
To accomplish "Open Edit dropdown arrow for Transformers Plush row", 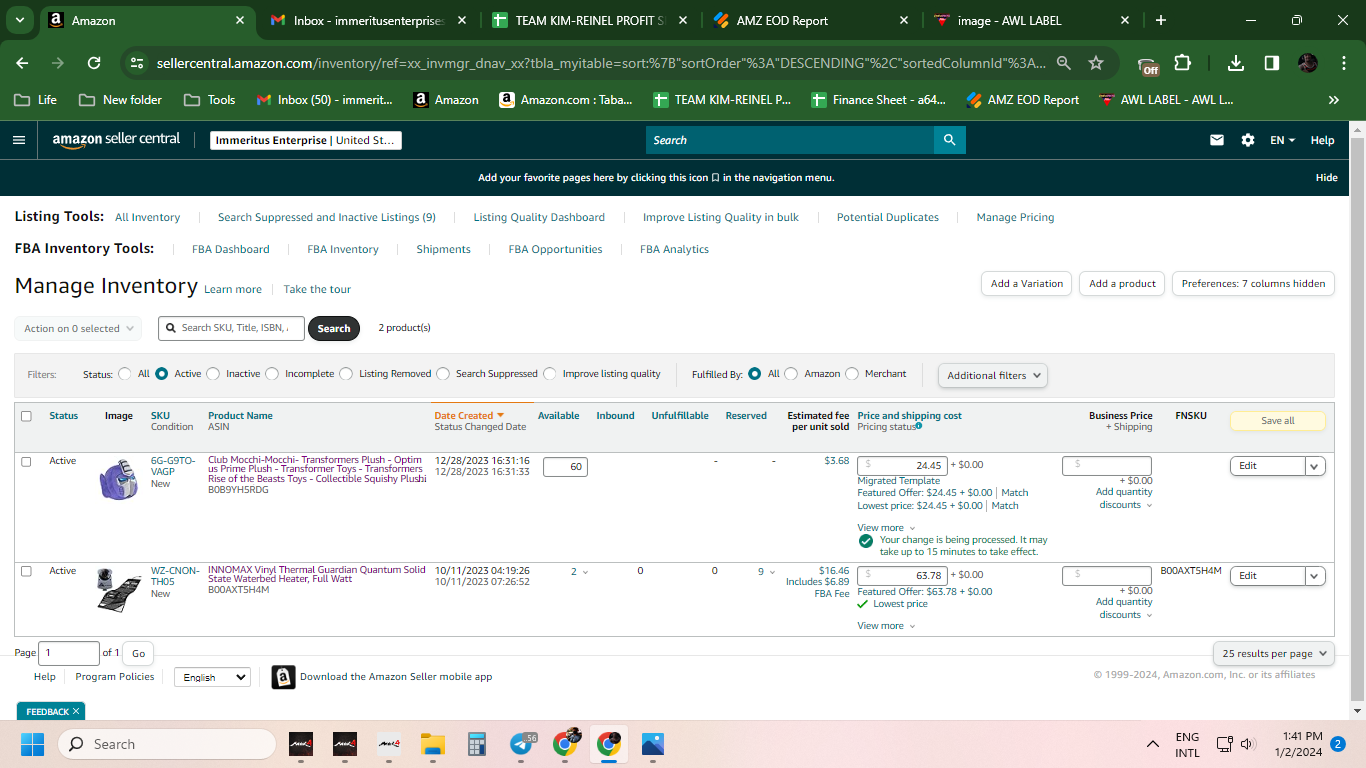I will (x=1315, y=466).
